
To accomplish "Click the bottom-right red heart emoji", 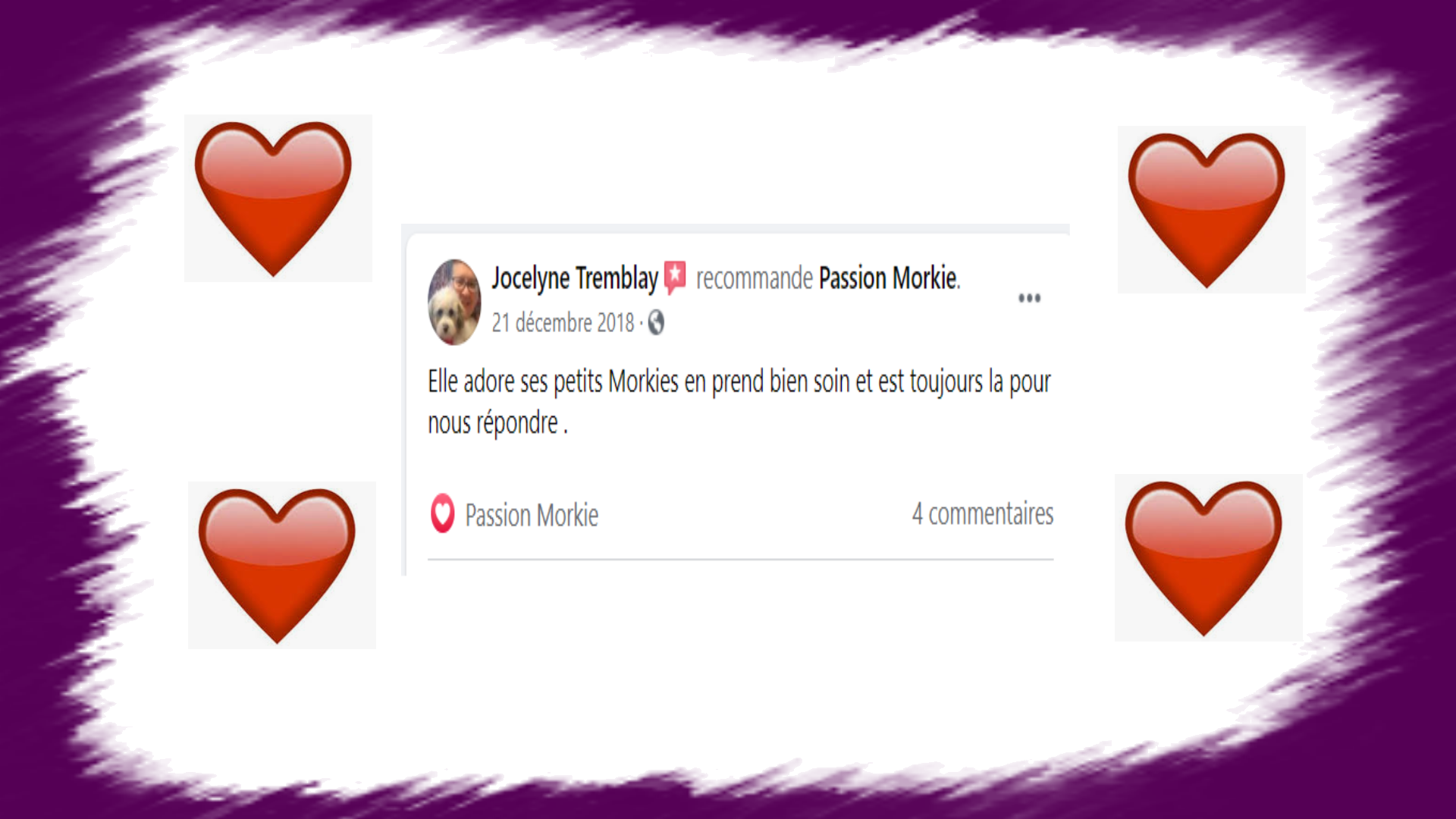I will click(x=1204, y=558).
